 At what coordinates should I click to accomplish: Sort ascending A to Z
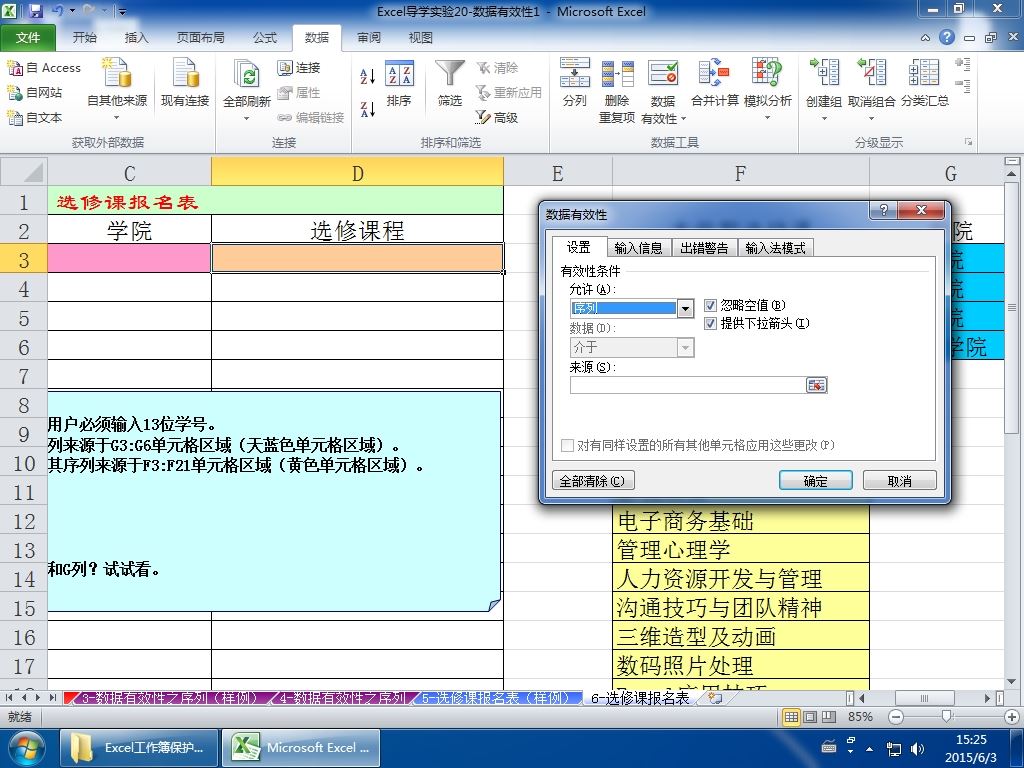tap(368, 76)
